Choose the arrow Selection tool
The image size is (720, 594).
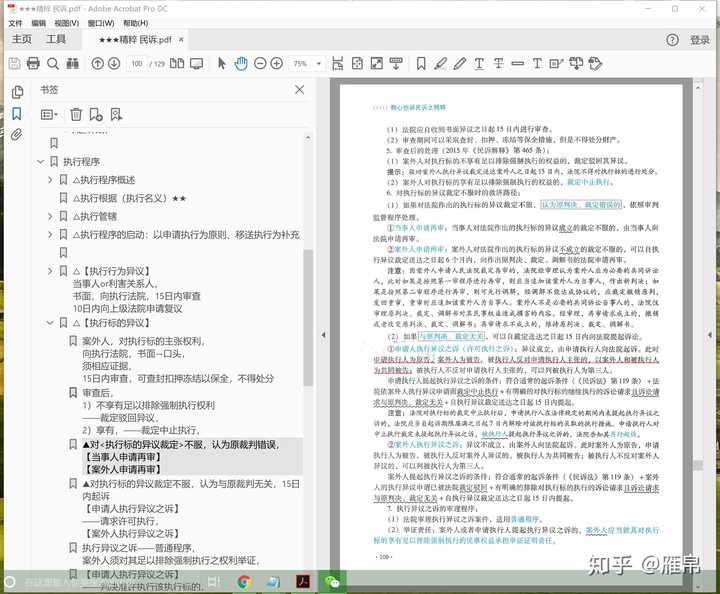coord(222,64)
